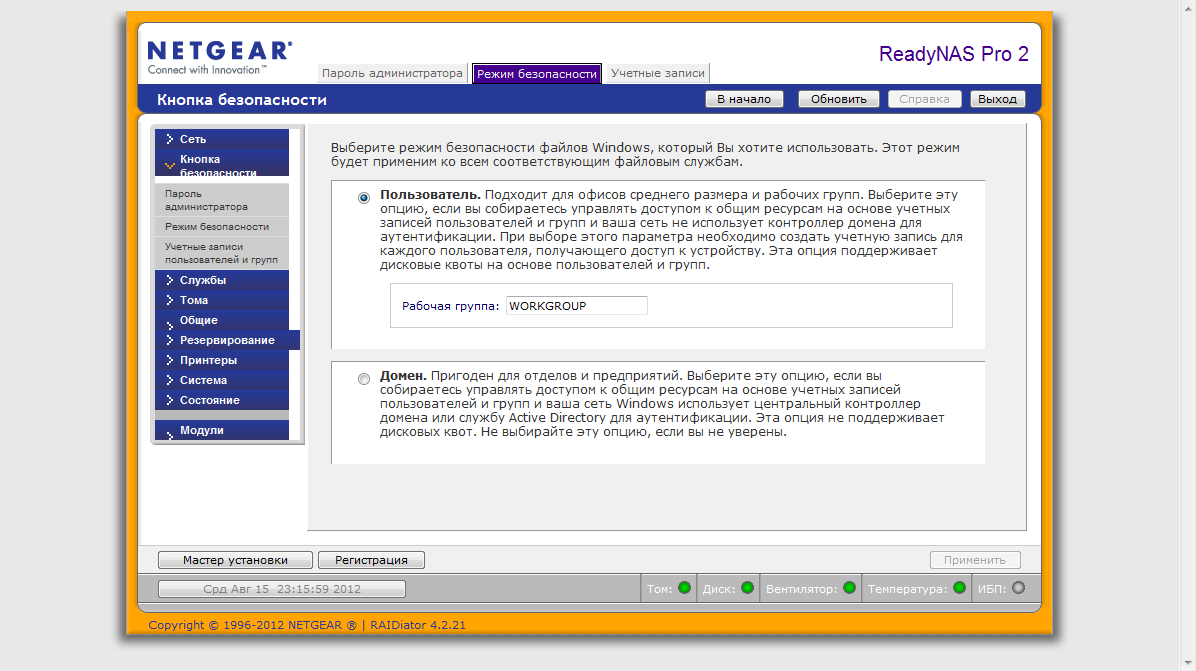
Task: Expand the 'Общие' sidebar section
Action: [221, 320]
